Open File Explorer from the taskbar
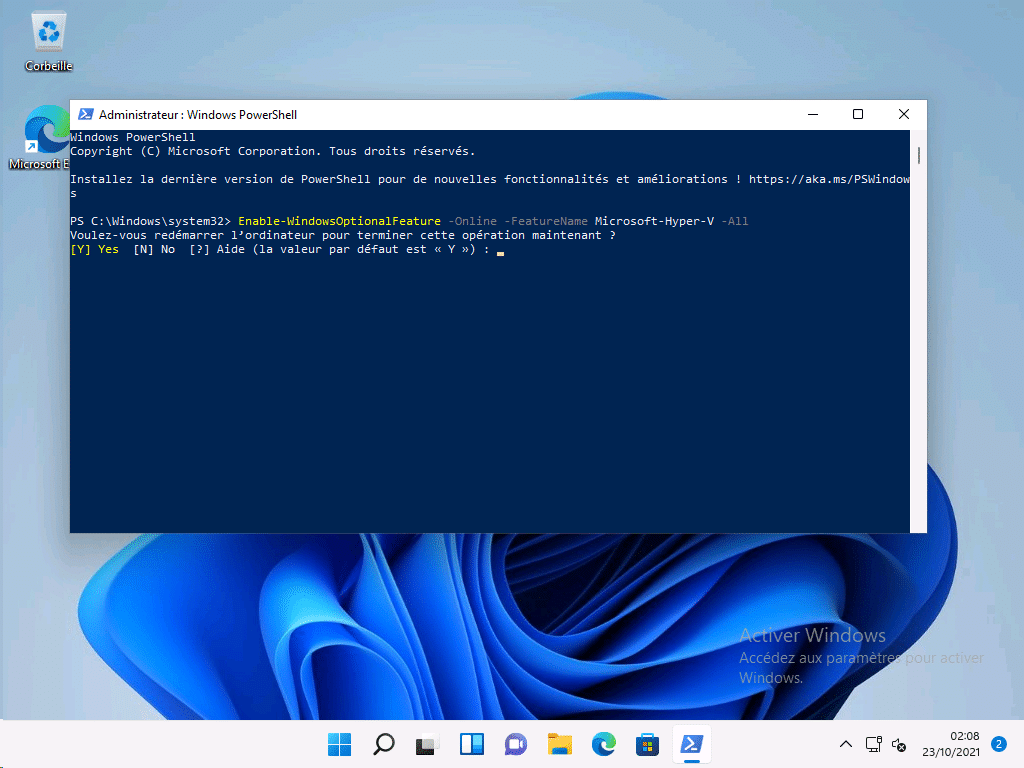 click(x=560, y=744)
